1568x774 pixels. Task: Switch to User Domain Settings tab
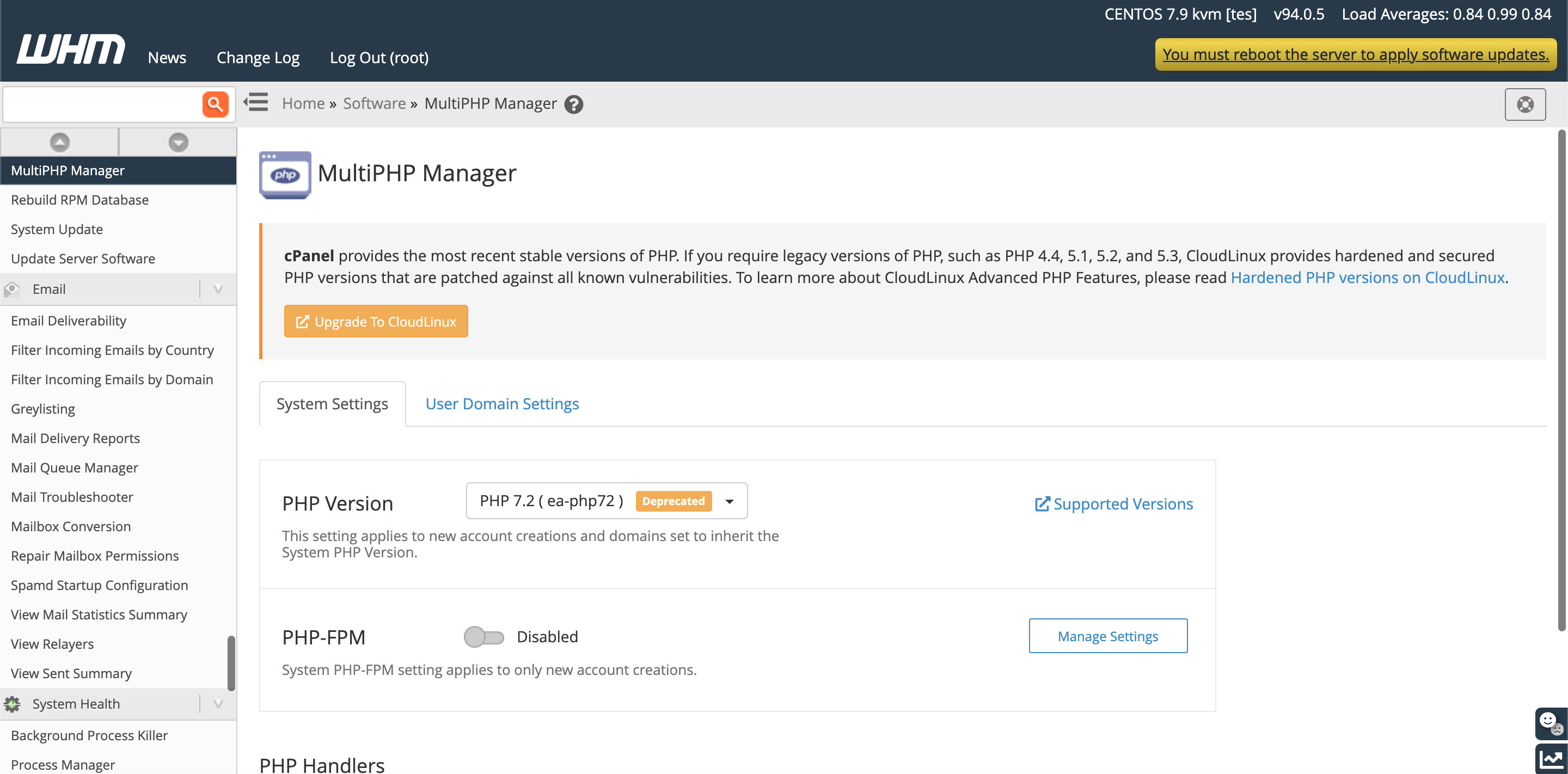tap(502, 403)
